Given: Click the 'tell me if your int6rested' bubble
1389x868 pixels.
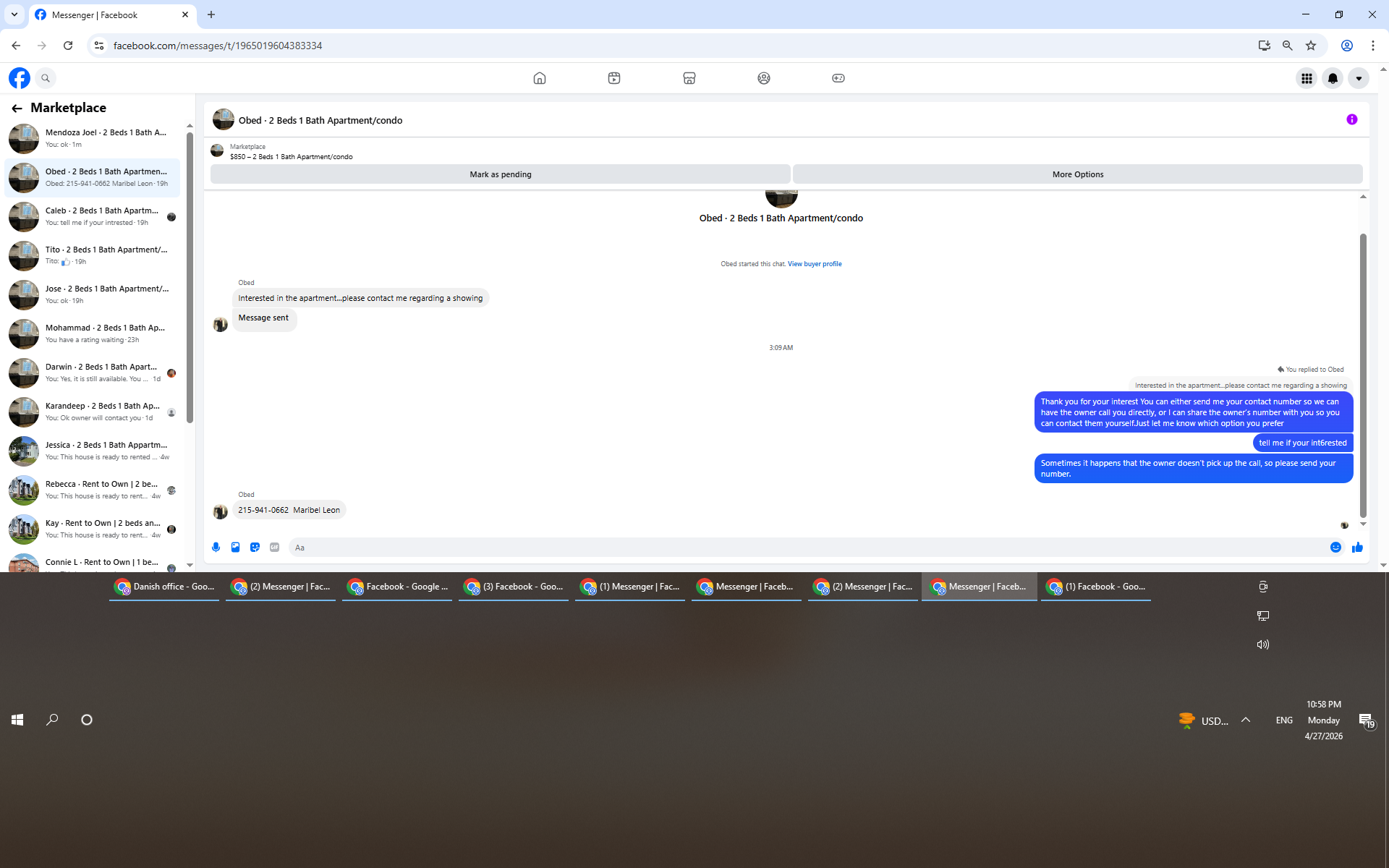Looking at the screenshot, I should [x=1303, y=443].
